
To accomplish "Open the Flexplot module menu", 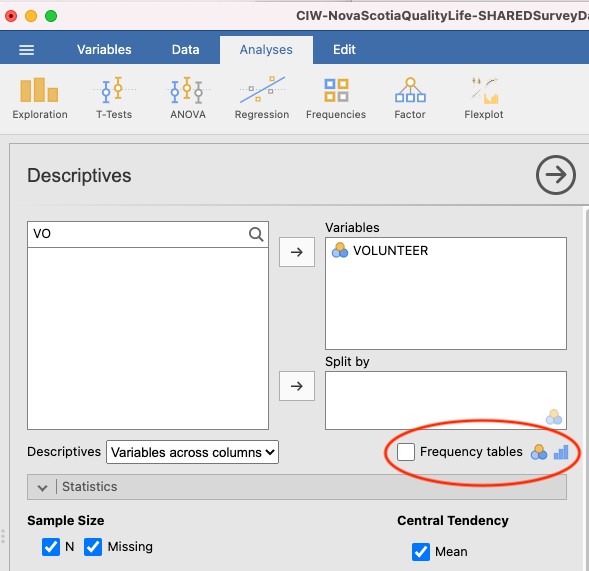I will click(483, 98).
